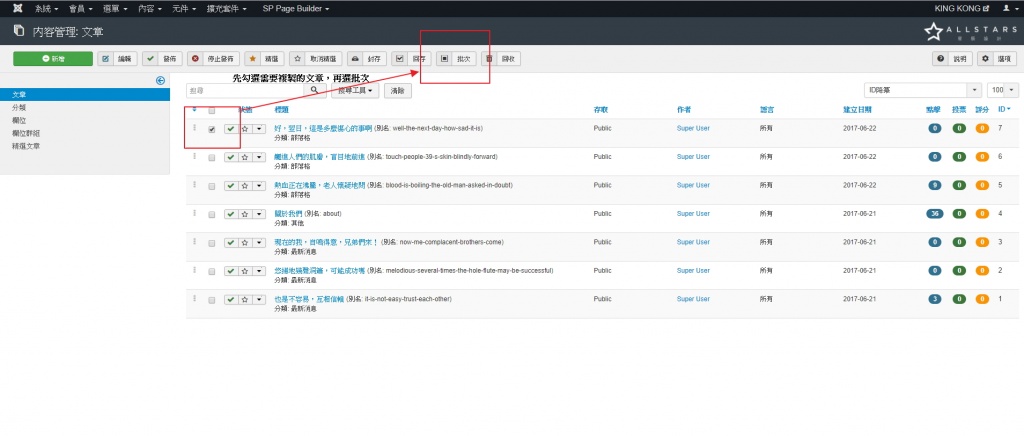The height and width of the screenshot is (436, 1024).
Task: Click the 批次 (Batch) toolbar button
Action: coord(456,59)
